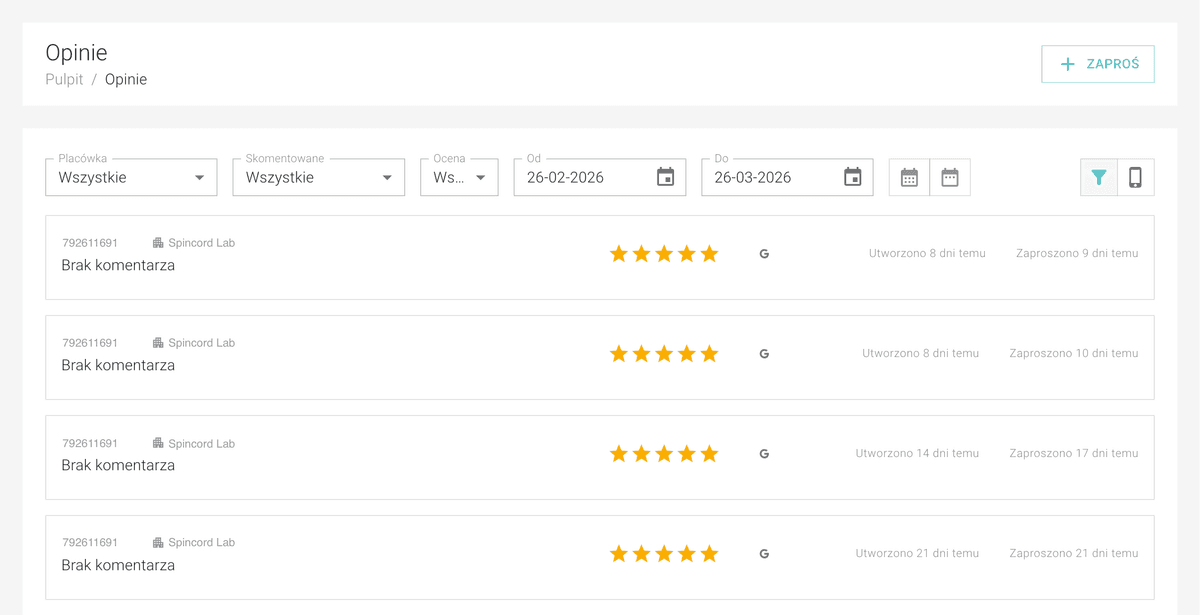Image resolution: width=1200 pixels, height=615 pixels.
Task: Click the Opinie breadcrumb item
Action: coord(126,79)
